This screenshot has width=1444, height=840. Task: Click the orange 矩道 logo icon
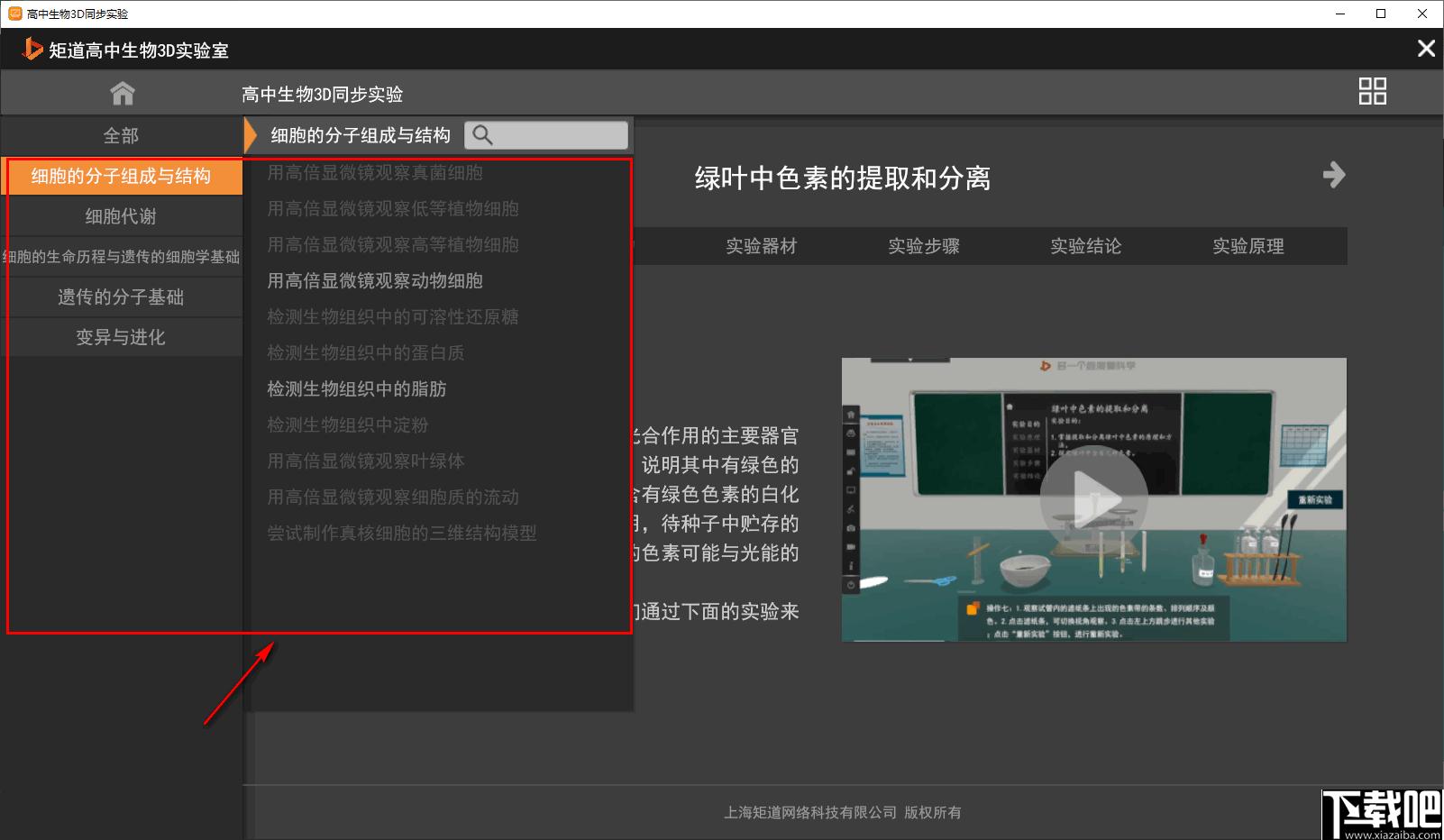point(32,49)
